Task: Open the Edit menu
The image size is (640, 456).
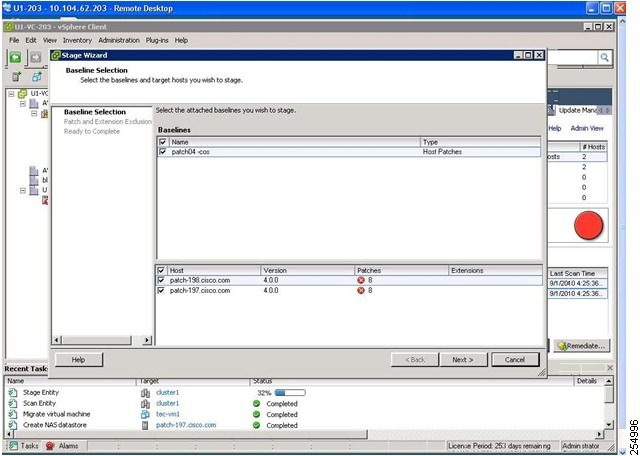Action: click(x=31, y=40)
